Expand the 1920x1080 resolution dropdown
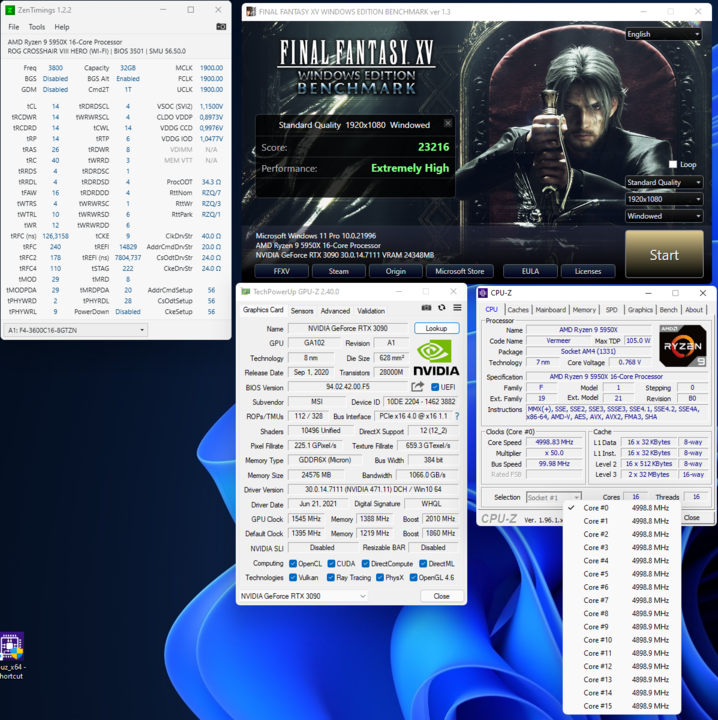 click(x=664, y=199)
